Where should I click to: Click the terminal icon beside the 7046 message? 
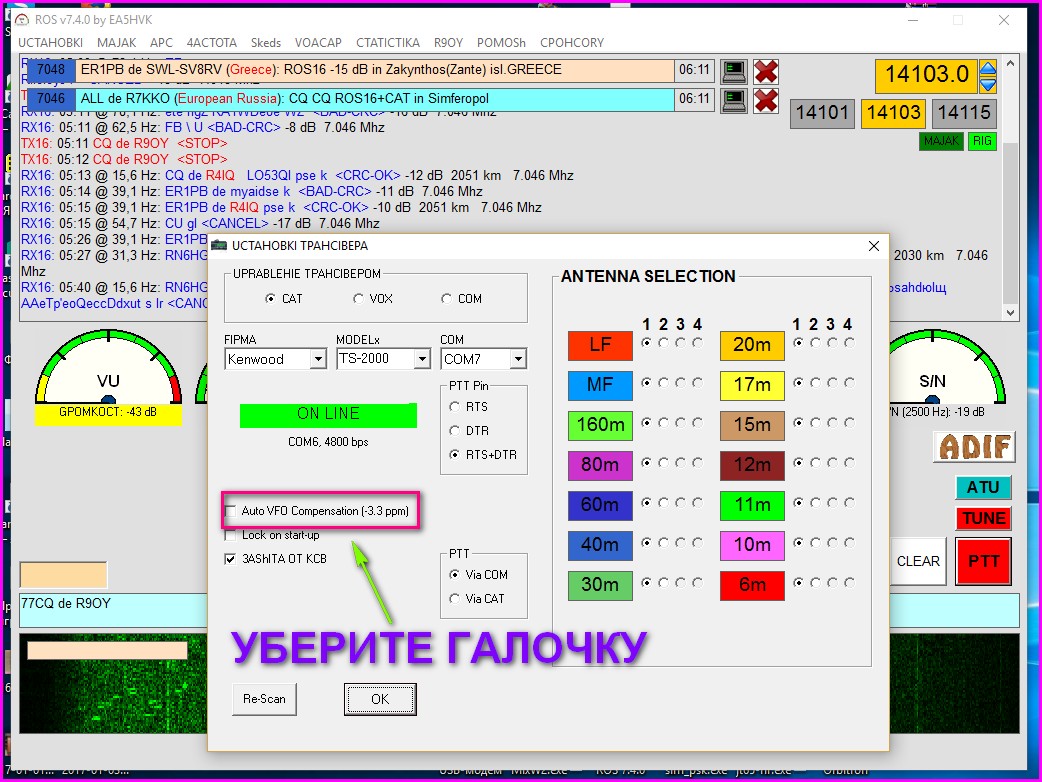pos(735,100)
